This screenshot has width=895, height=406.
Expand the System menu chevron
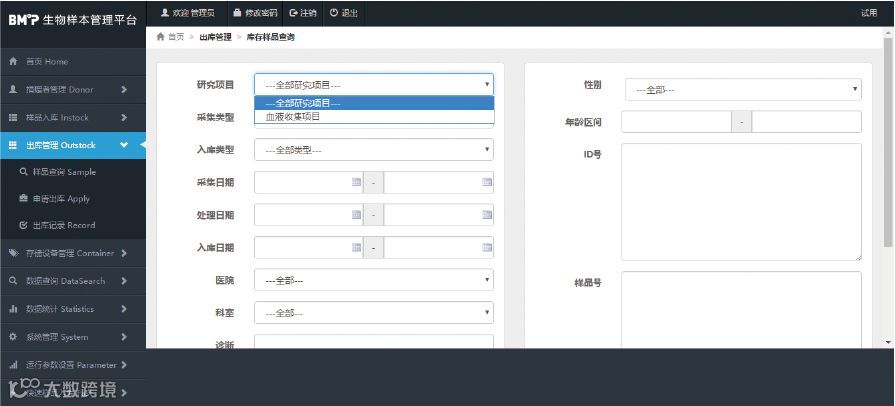click(124, 337)
